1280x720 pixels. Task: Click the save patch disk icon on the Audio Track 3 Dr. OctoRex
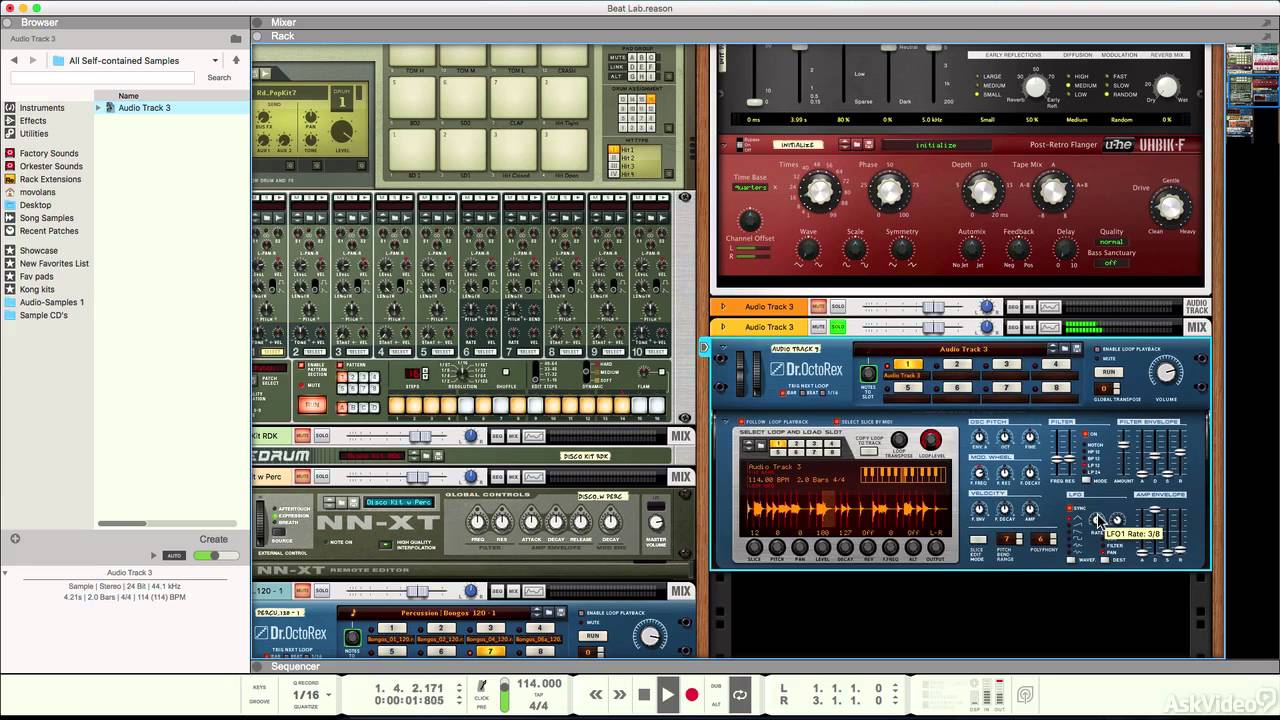(x=1076, y=349)
